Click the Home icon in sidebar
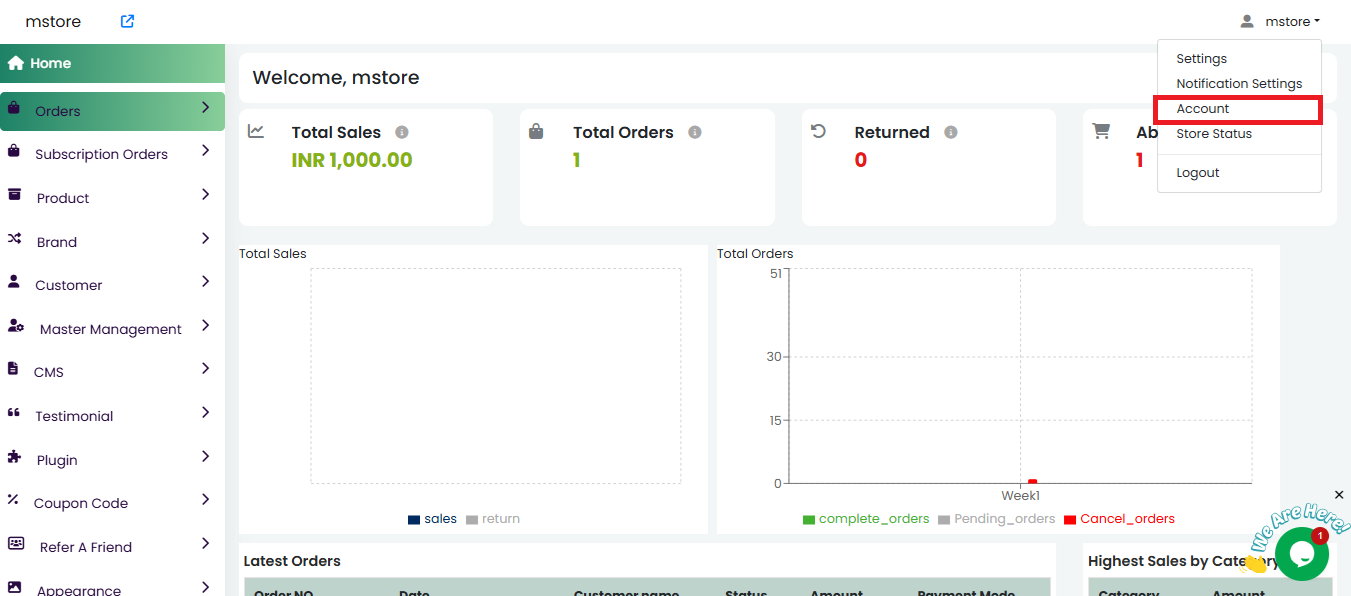 (16, 63)
